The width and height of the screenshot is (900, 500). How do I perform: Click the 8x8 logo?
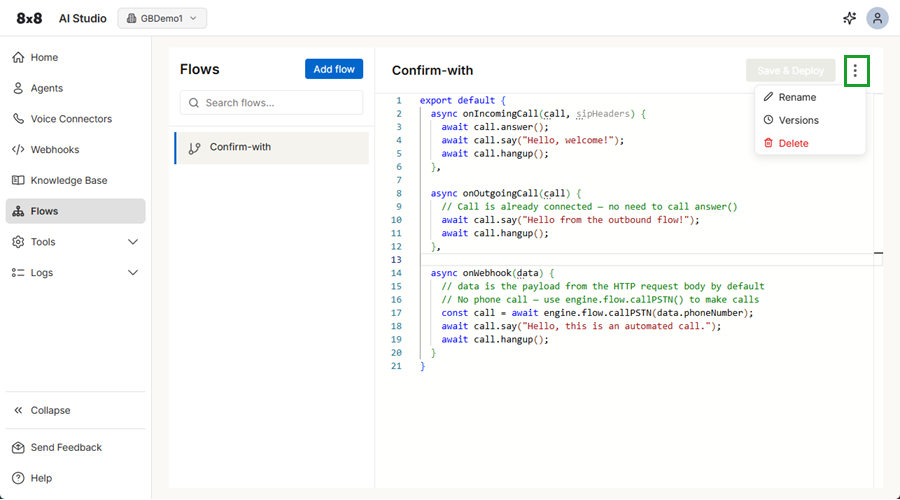click(x=29, y=18)
